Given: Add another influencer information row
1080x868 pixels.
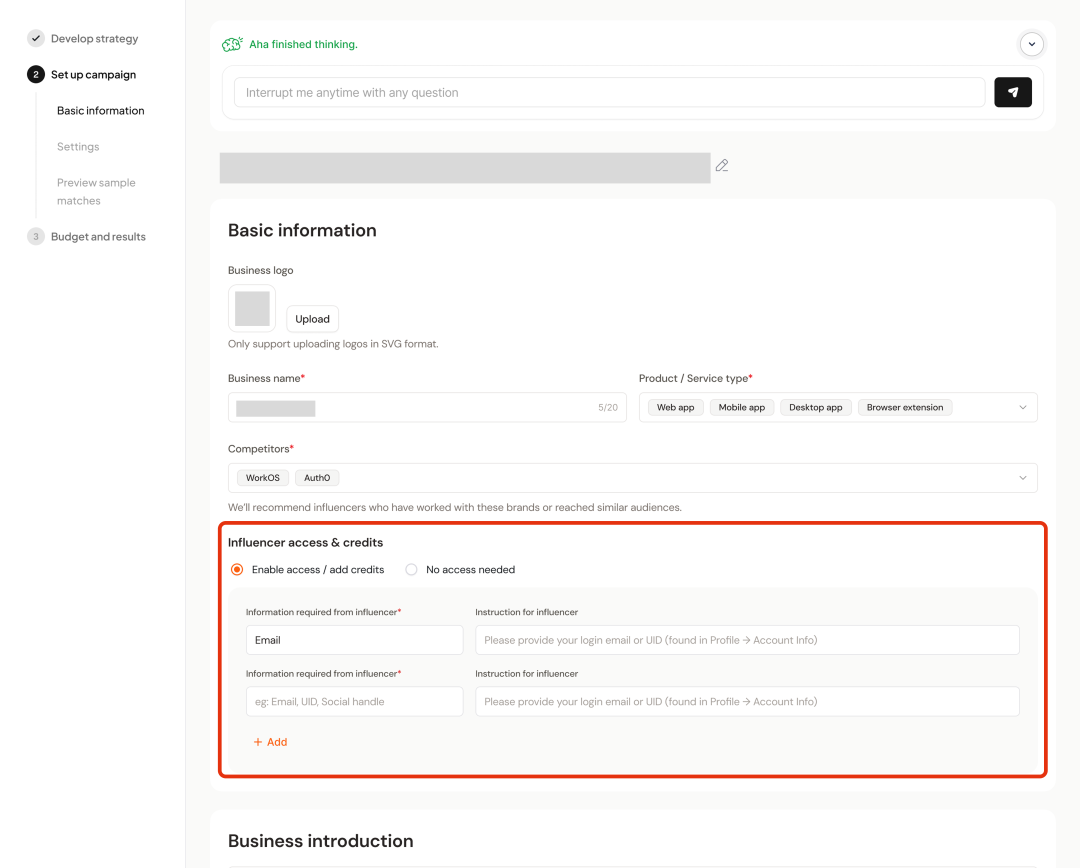Looking at the screenshot, I should click(x=270, y=742).
